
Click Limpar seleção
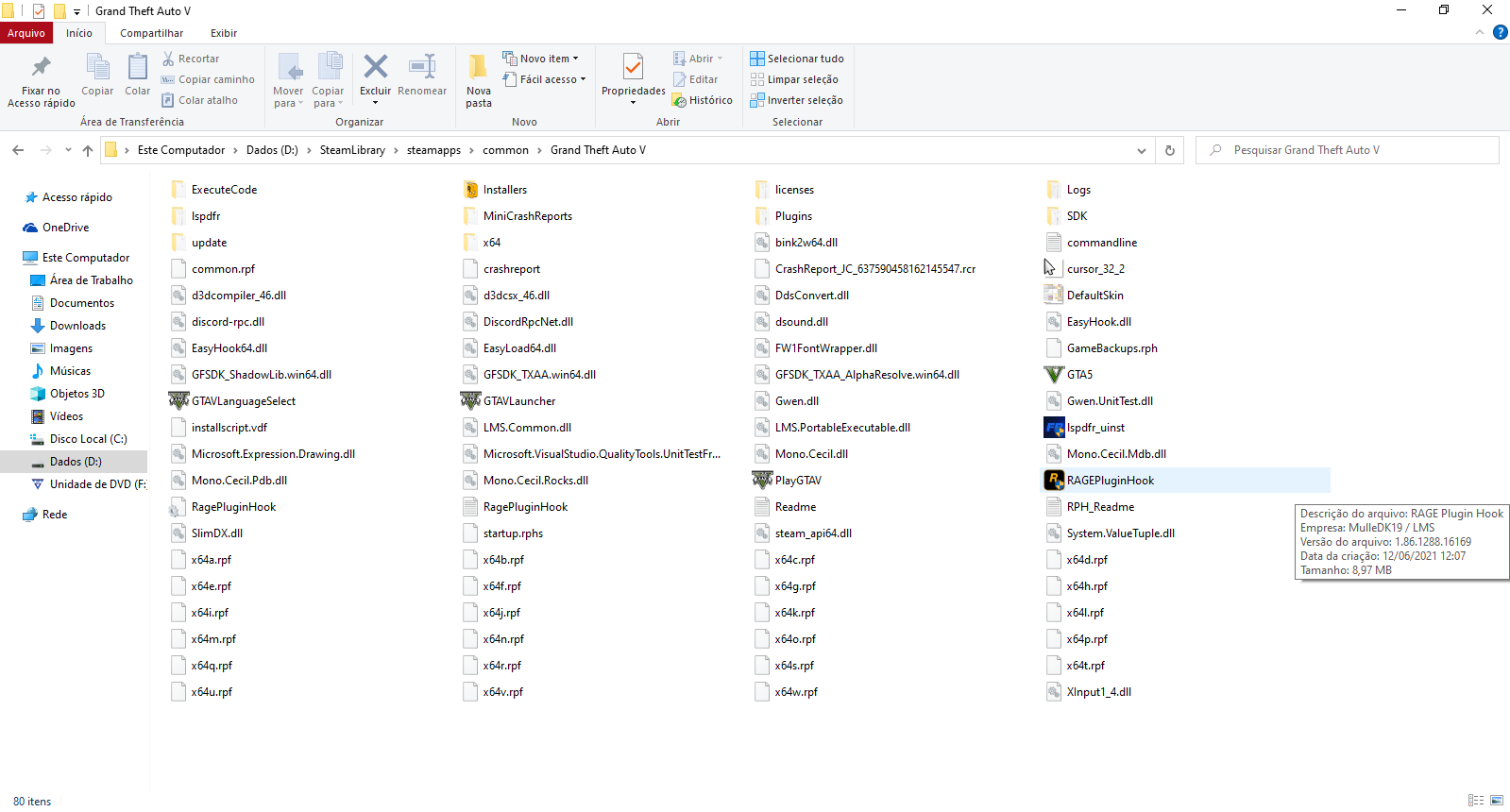coord(794,79)
